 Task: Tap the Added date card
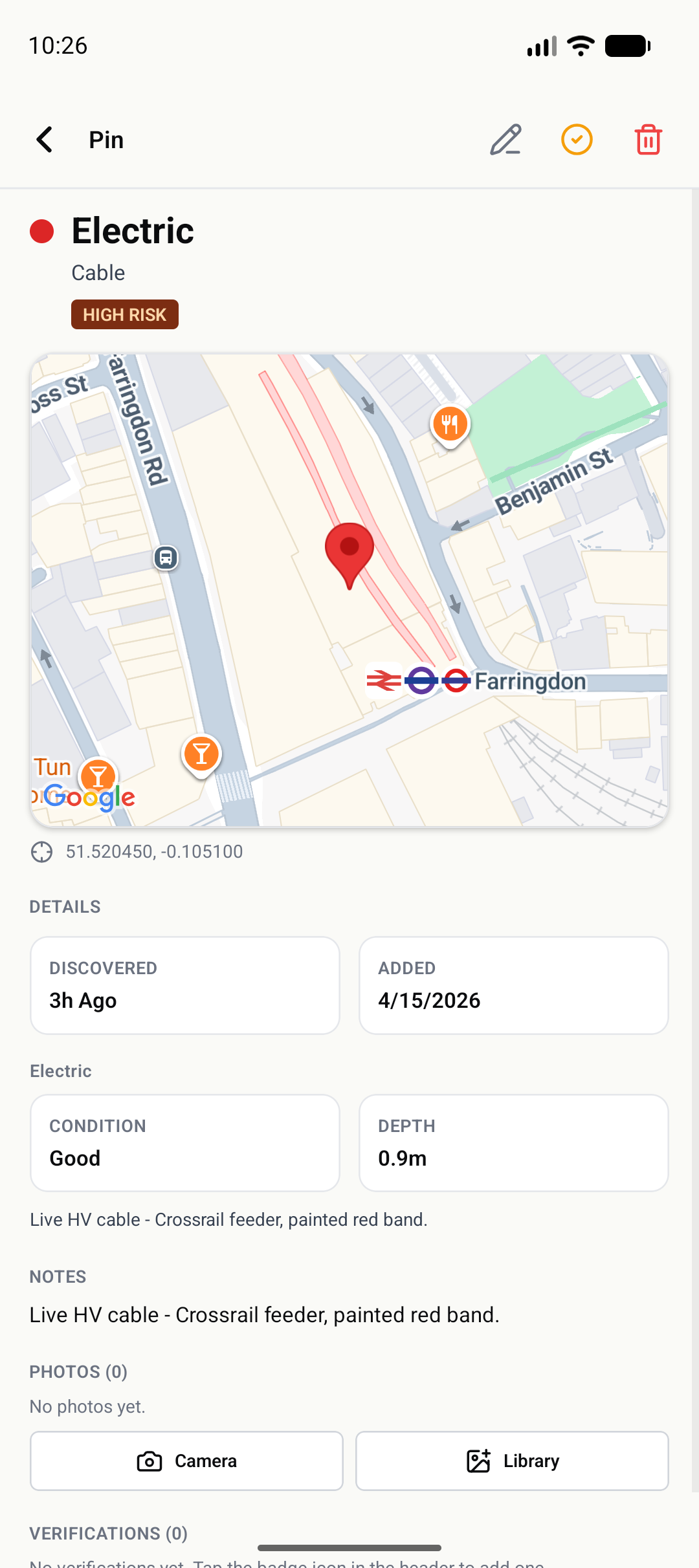click(x=514, y=985)
